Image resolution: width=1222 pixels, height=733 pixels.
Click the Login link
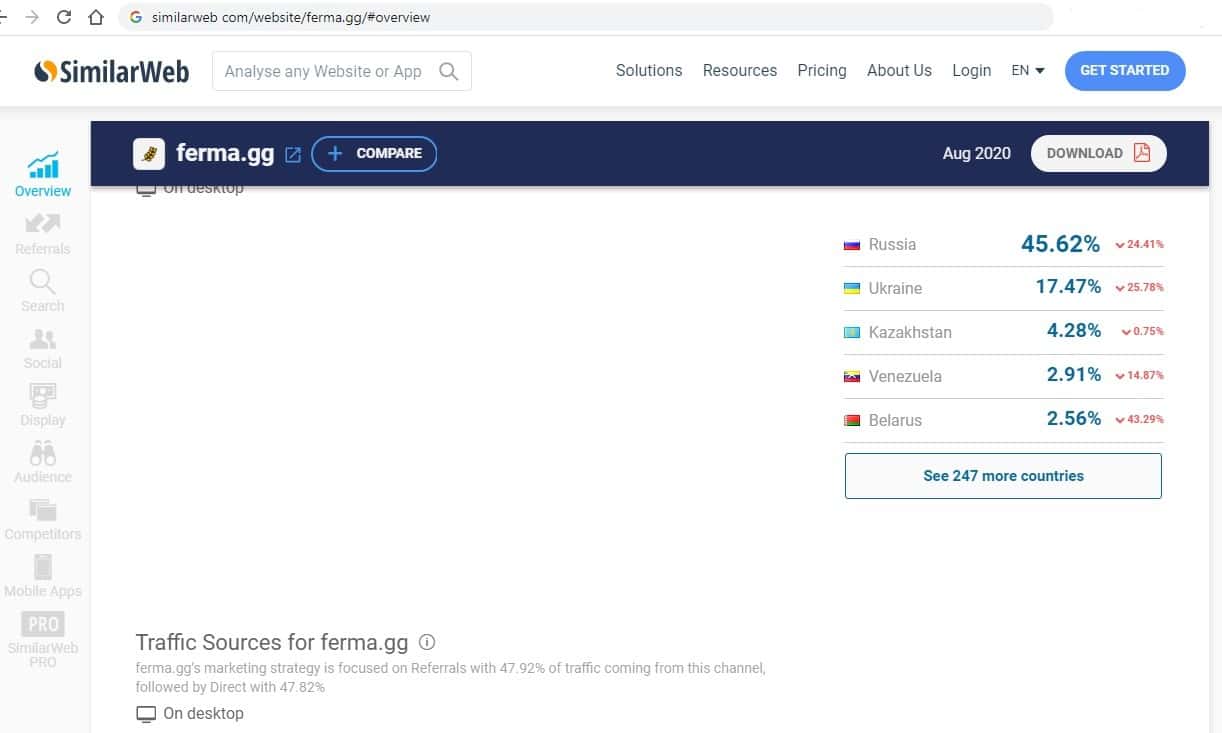[x=971, y=71]
